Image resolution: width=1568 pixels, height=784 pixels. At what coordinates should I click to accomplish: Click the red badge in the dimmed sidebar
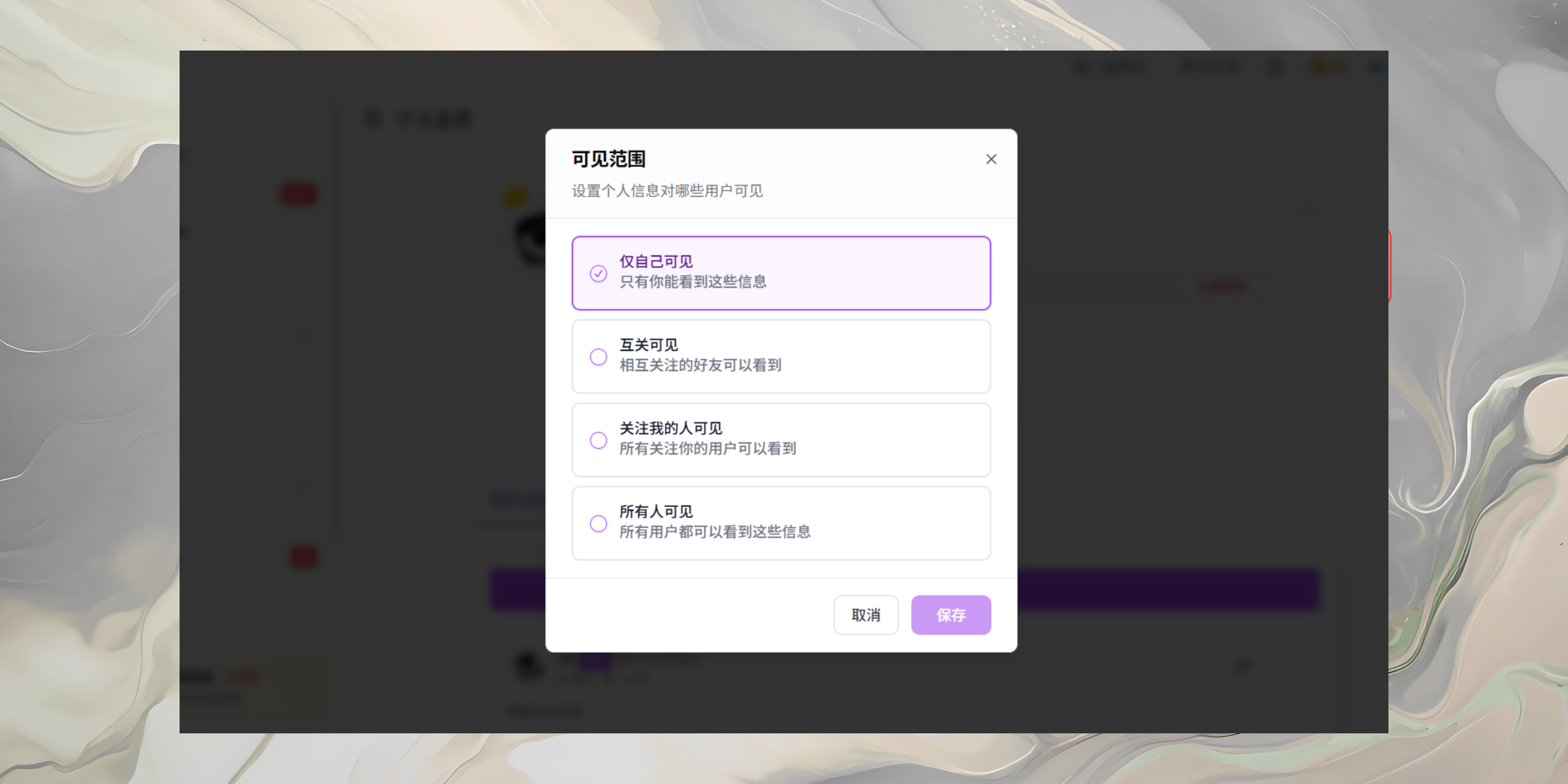(298, 194)
